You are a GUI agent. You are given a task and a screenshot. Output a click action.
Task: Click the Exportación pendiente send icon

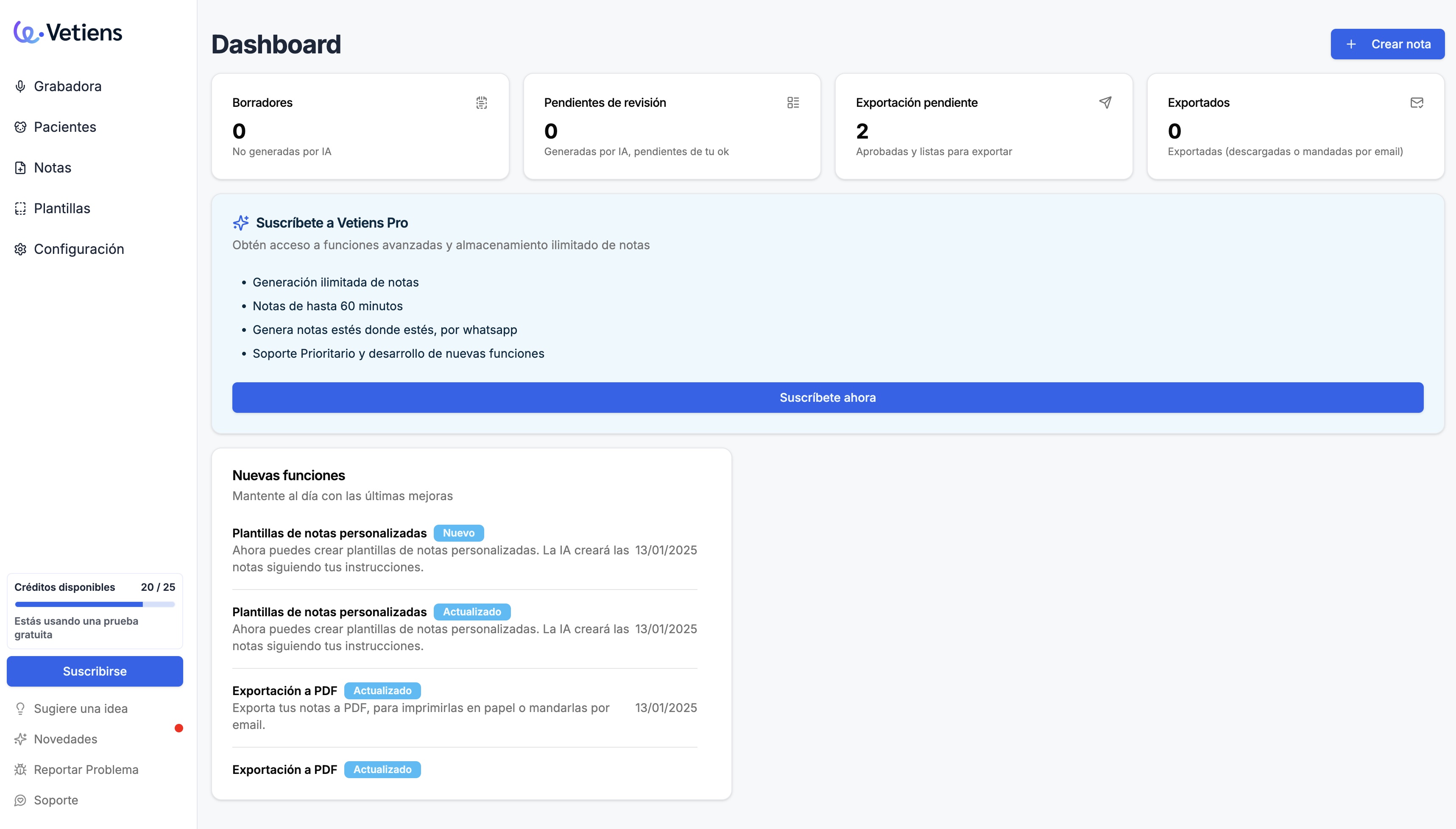1105,103
